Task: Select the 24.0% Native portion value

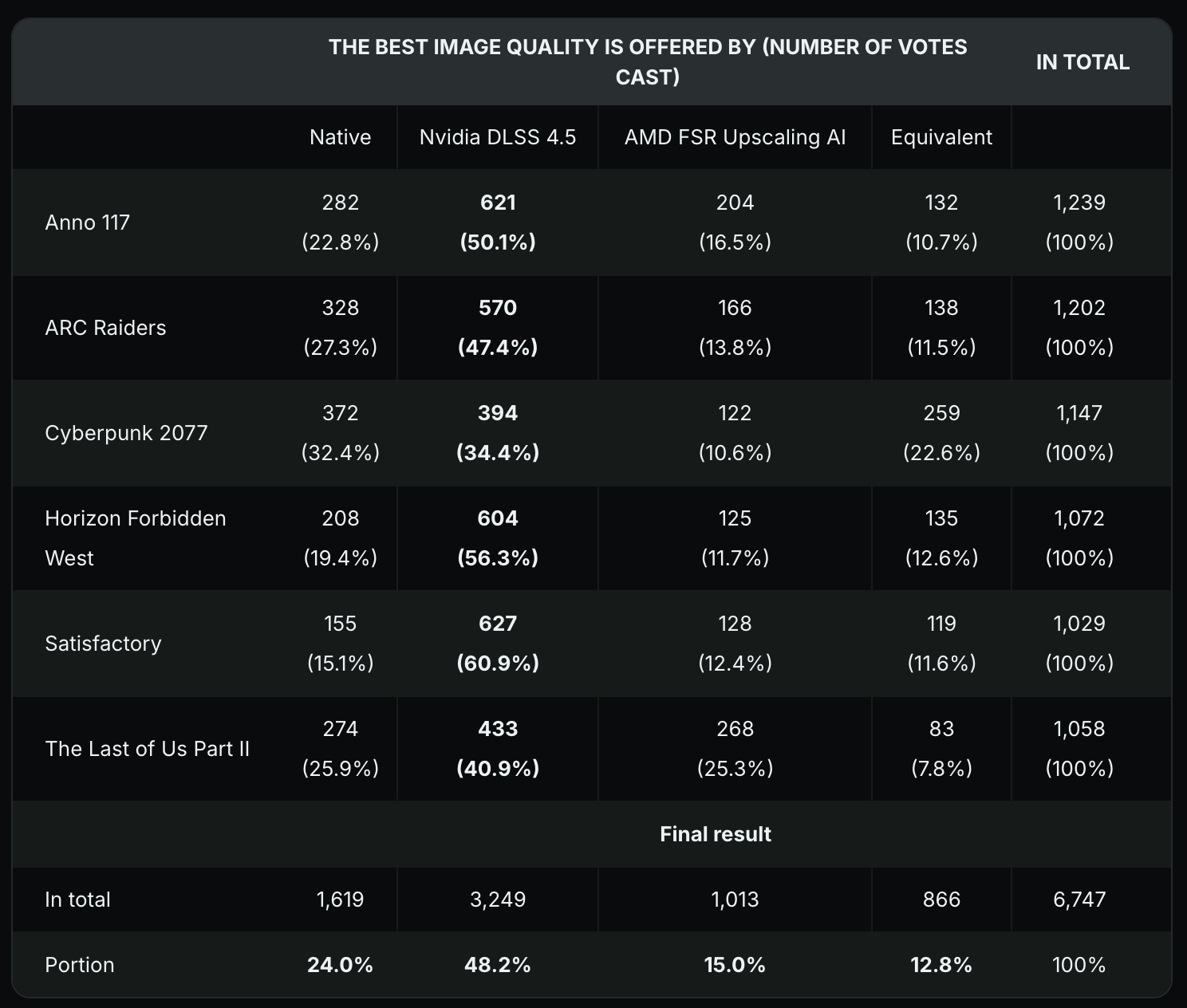Action: (340, 965)
